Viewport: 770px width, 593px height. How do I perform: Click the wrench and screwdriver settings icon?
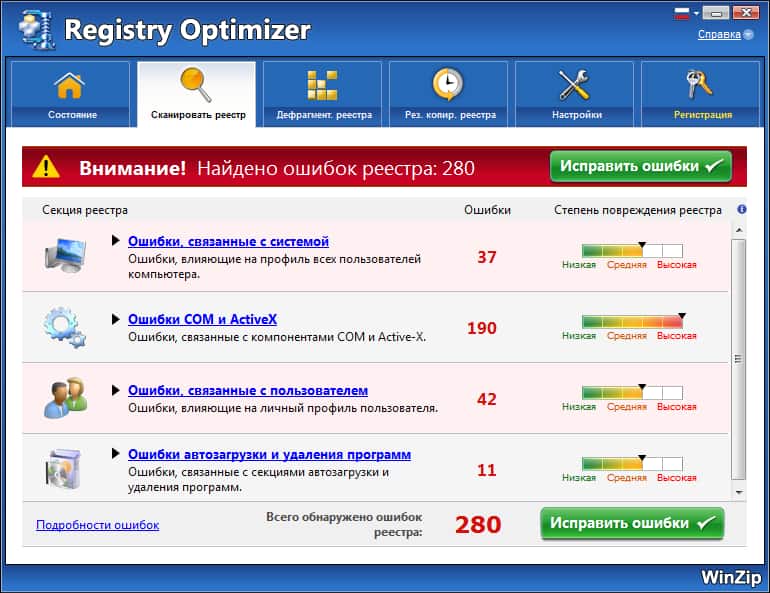point(576,85)
